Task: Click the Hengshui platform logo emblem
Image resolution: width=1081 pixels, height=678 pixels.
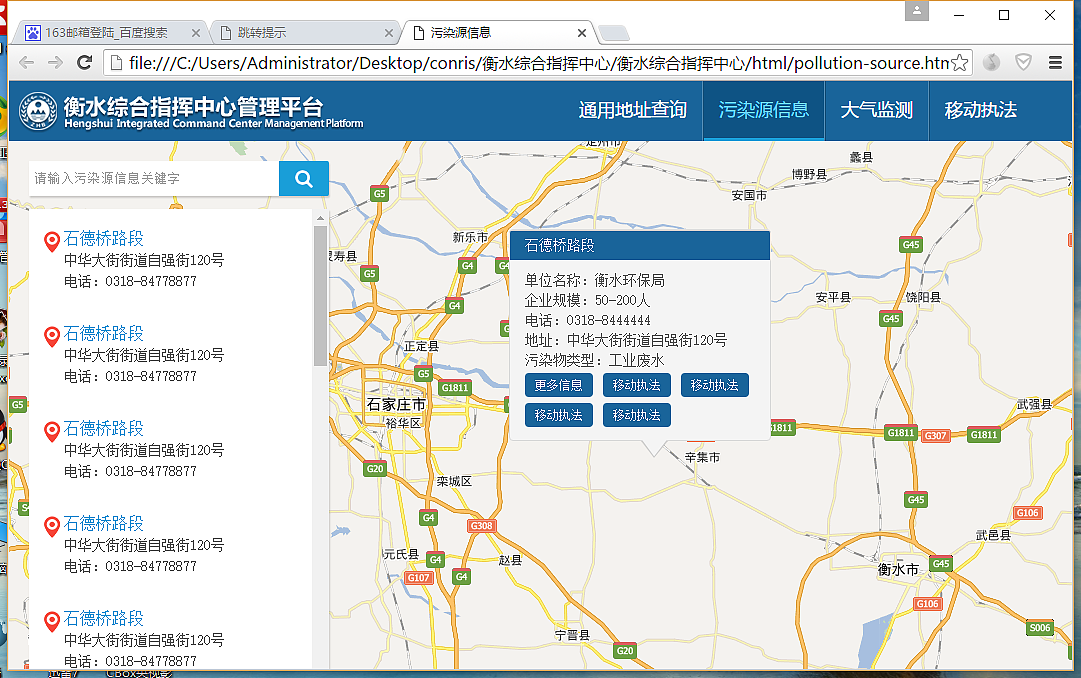Action: (39, 110)
